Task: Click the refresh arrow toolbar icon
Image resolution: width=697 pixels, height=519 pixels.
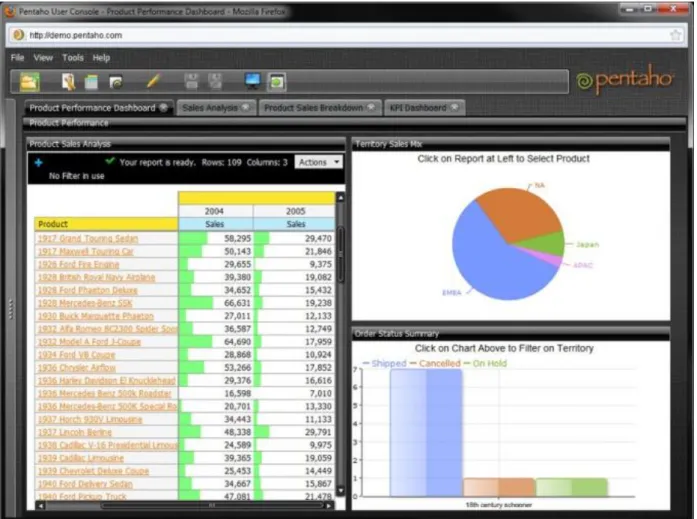Action: tap(116, 83)
